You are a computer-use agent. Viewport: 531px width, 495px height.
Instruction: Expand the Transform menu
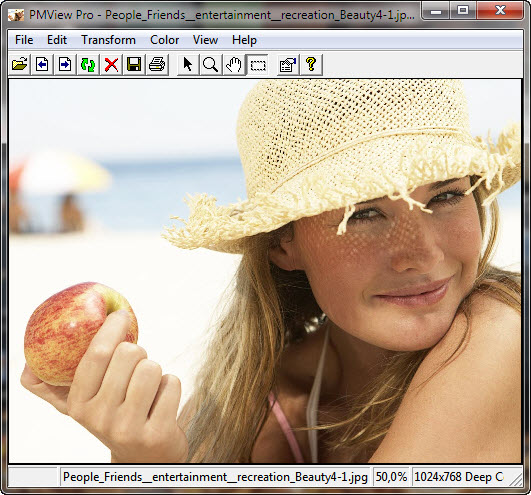pyautogui.click(x=108, y=40)
